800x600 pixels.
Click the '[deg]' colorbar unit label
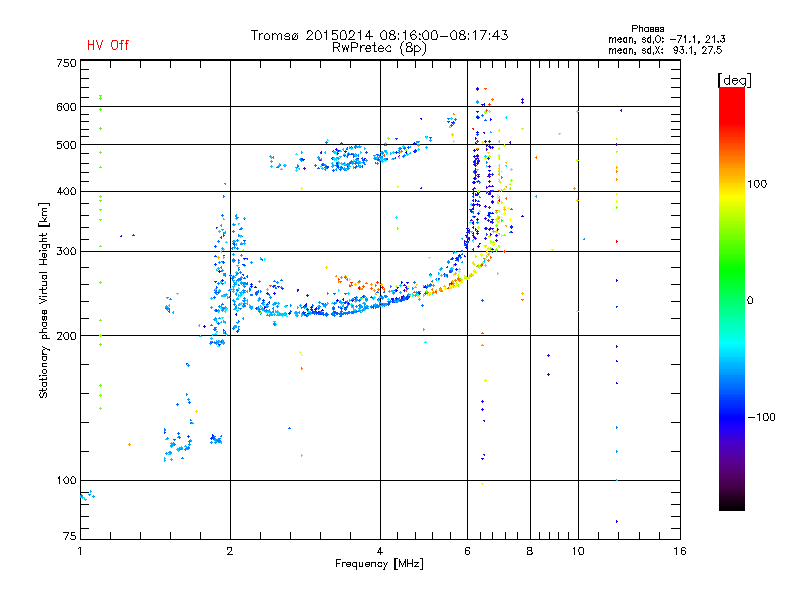(734, 81)
